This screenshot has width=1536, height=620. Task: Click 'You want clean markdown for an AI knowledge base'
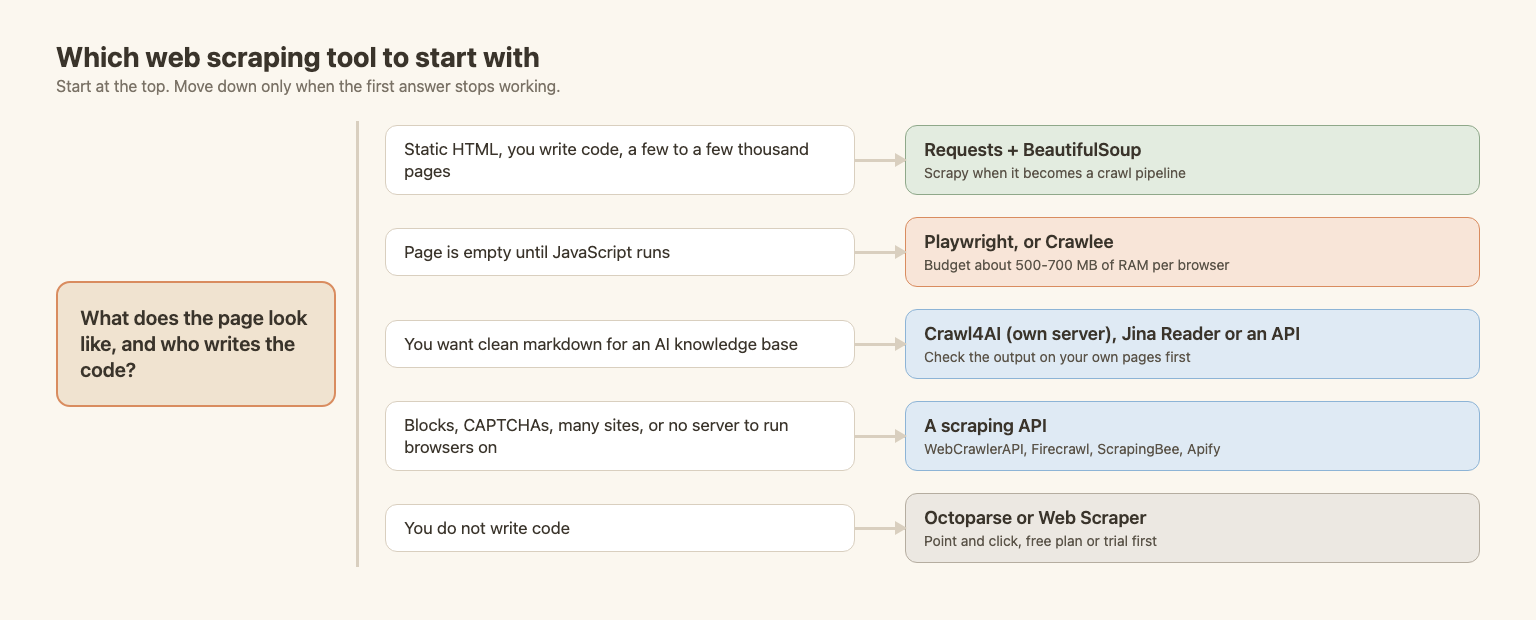(620, 344)
